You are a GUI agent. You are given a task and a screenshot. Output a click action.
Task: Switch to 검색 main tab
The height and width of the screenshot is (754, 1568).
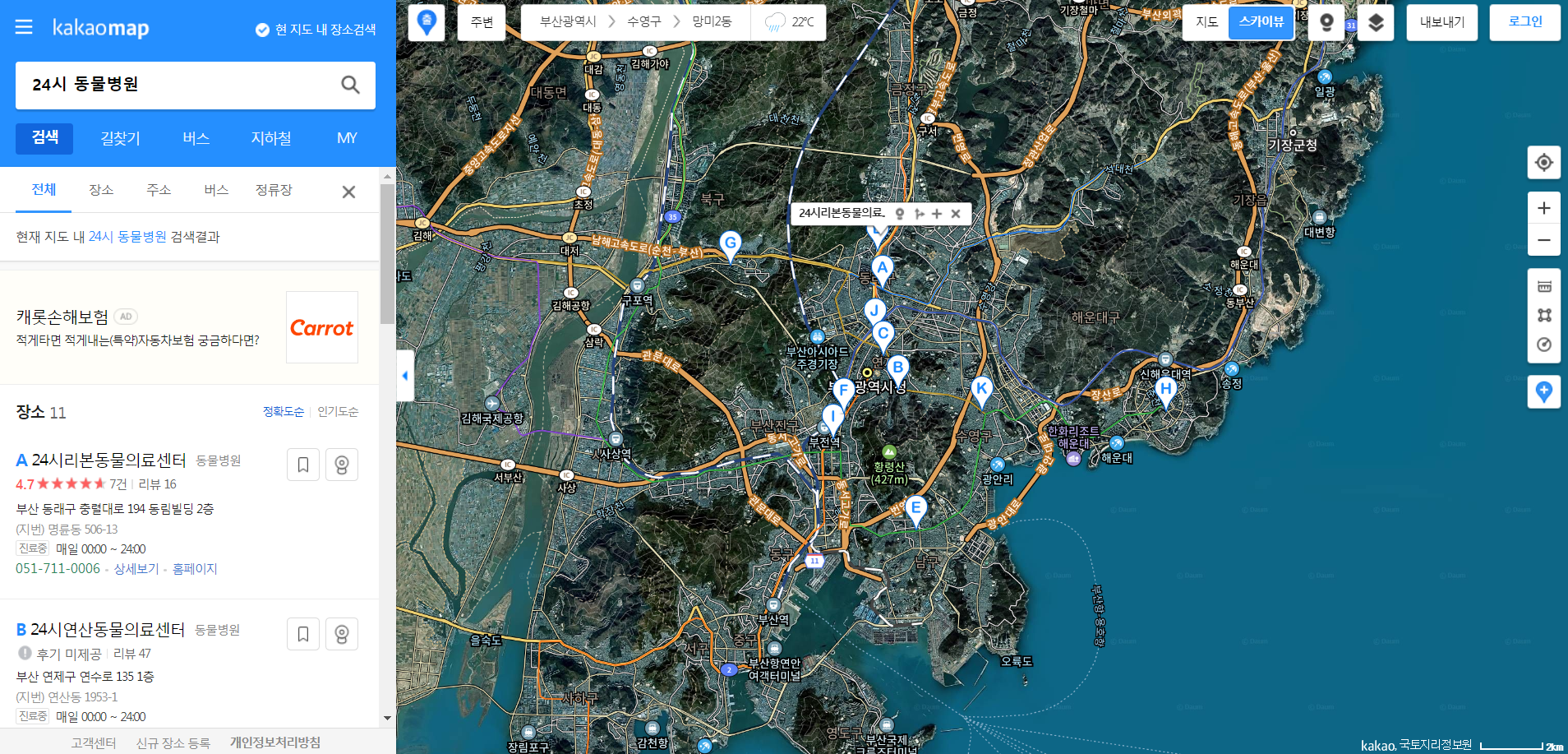pyautogui.click(x=44, y=138)
